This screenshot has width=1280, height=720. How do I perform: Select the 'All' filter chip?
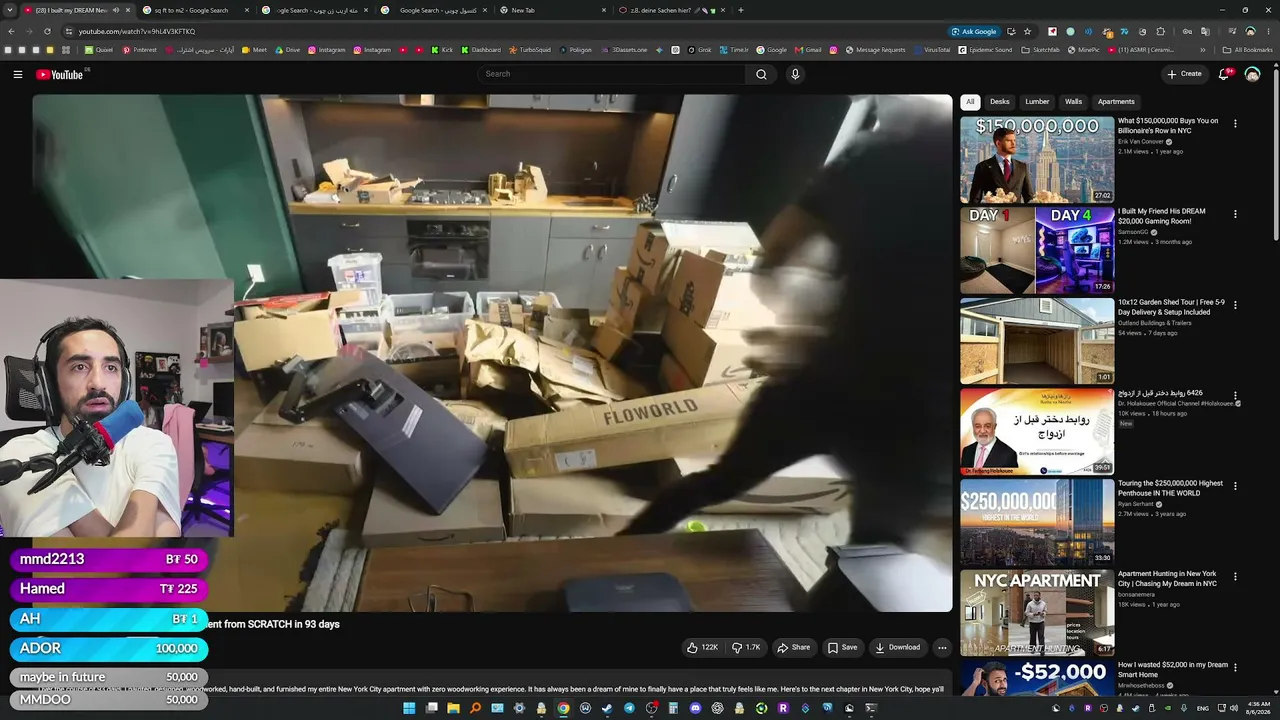(x=970, y=102)
